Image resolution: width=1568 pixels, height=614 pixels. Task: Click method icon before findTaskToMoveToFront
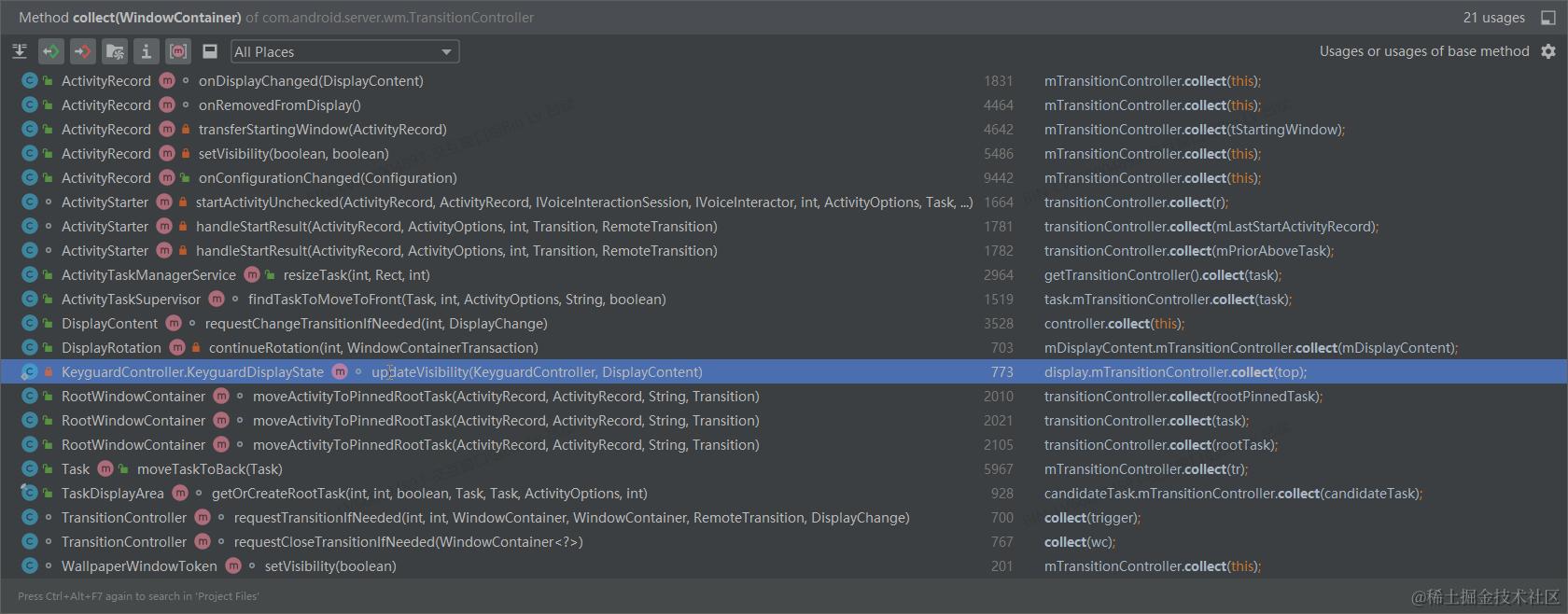217,299
